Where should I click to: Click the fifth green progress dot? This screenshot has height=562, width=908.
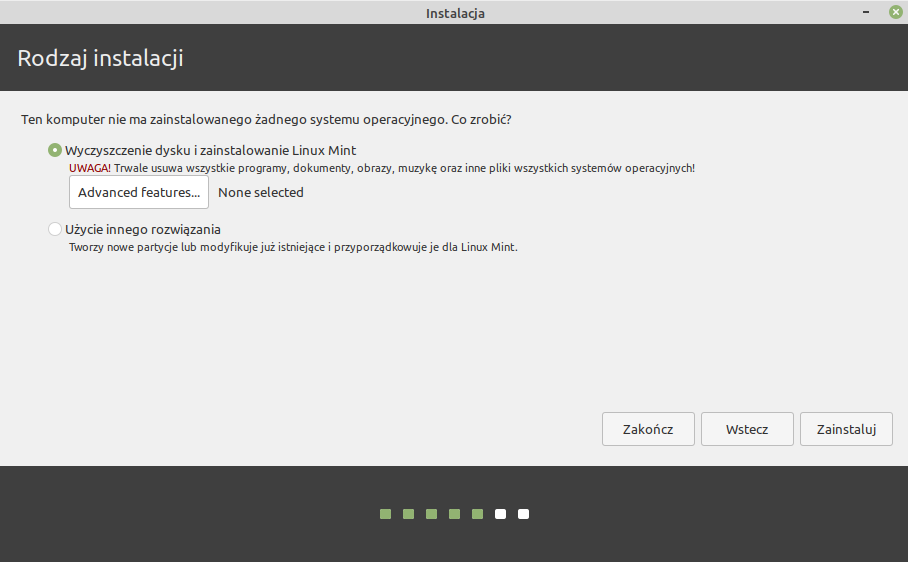click(x=477, y=514)
